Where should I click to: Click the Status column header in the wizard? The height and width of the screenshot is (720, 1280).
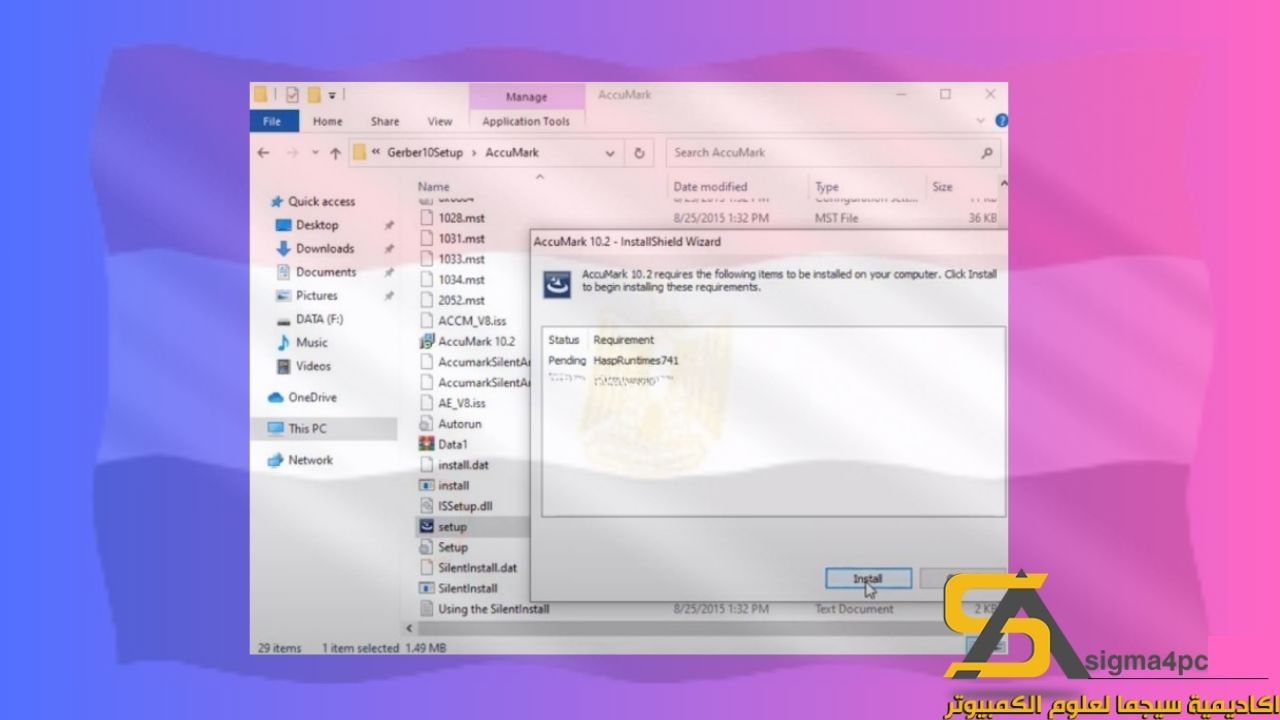tap(563, 340)
